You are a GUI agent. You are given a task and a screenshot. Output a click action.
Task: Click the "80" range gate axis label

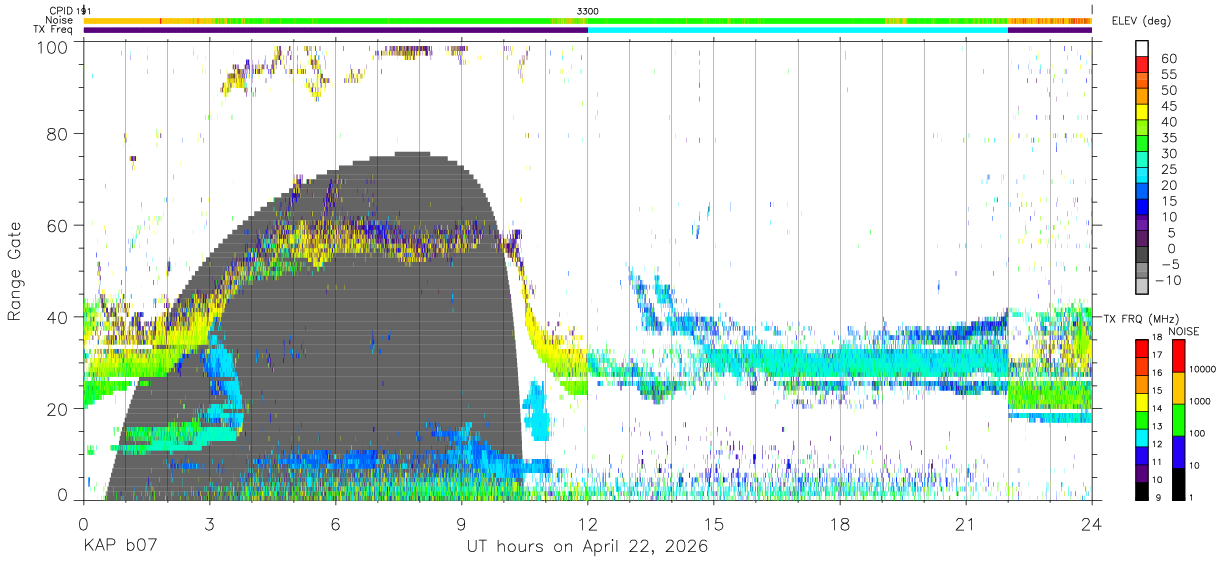(x=58, y=134)
